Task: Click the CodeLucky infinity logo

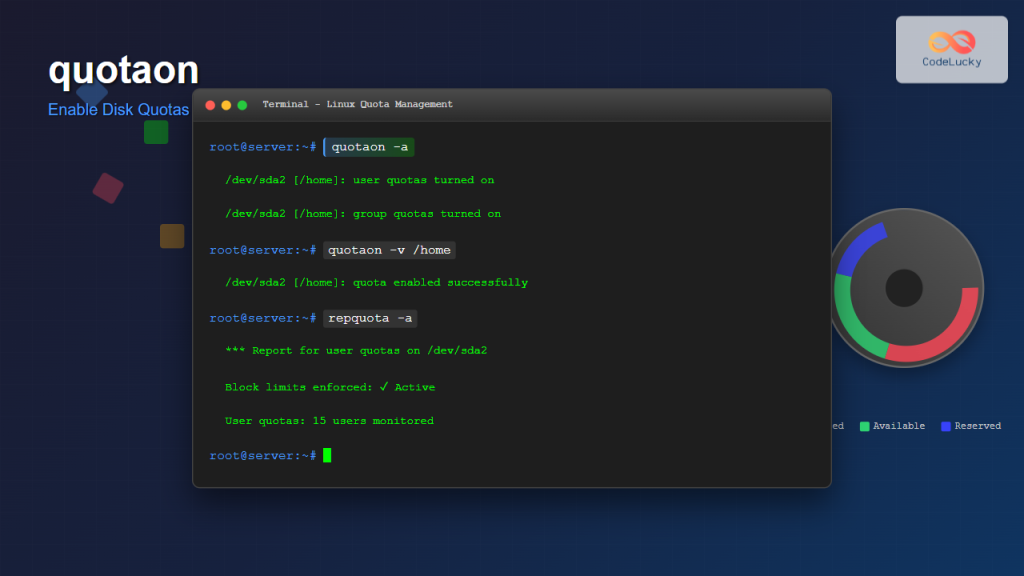Action: coord(952,42)
